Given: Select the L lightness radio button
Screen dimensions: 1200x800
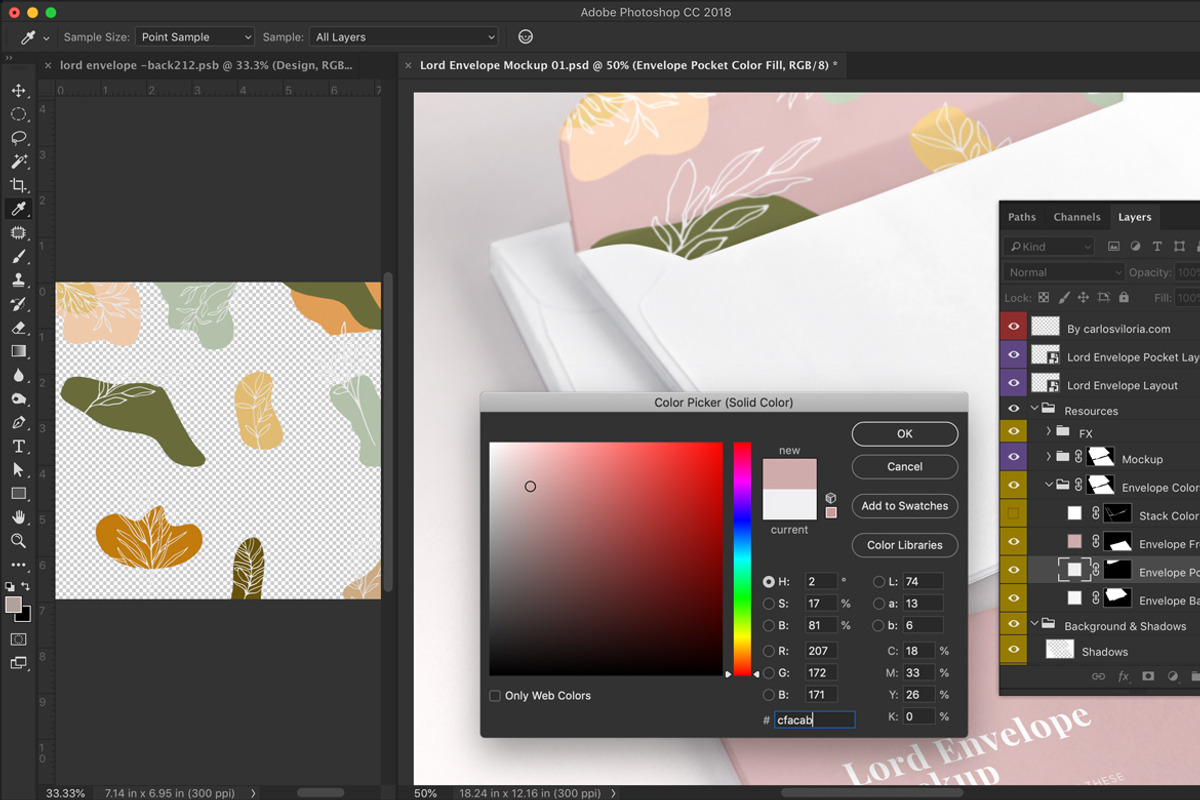Looking at the screenshot, I should [879, 581].
